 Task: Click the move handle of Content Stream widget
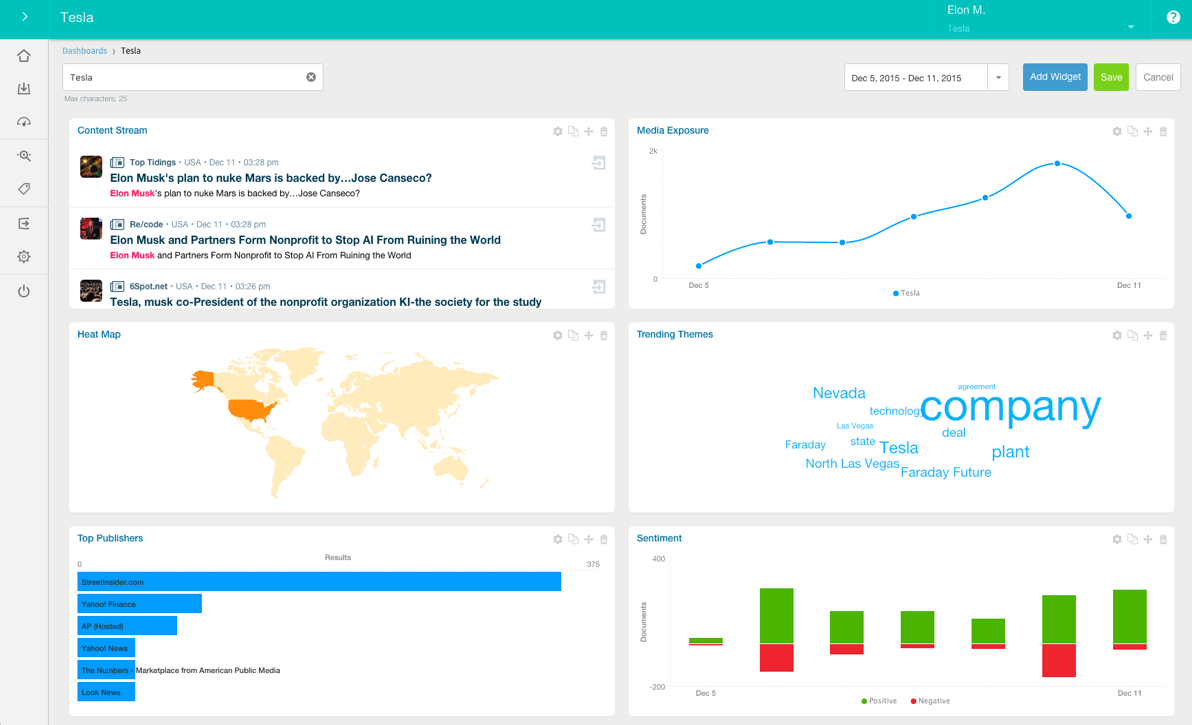(588, 131)
